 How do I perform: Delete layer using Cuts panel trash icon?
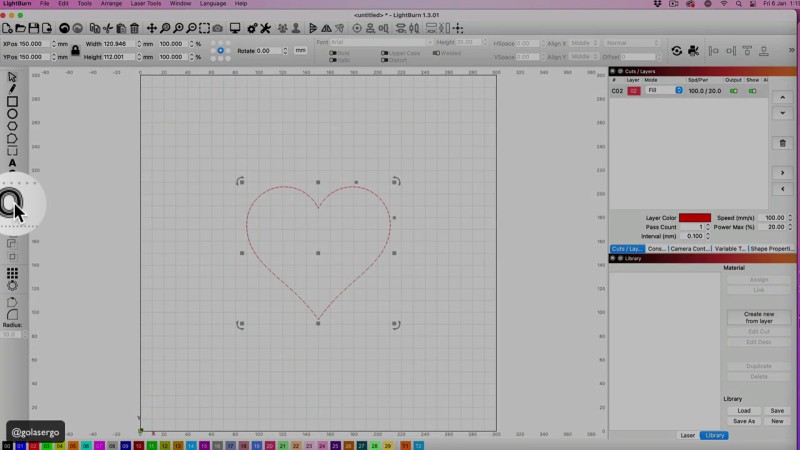(783, 143)
